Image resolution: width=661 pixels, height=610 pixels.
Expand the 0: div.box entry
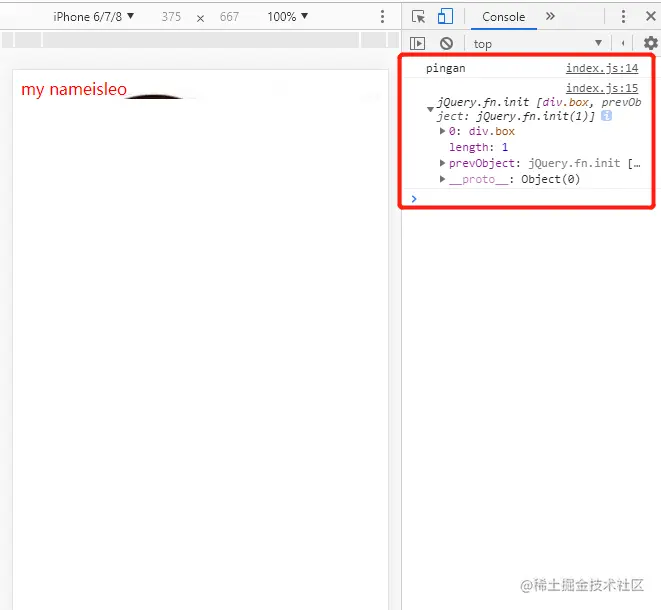[442, 131]
